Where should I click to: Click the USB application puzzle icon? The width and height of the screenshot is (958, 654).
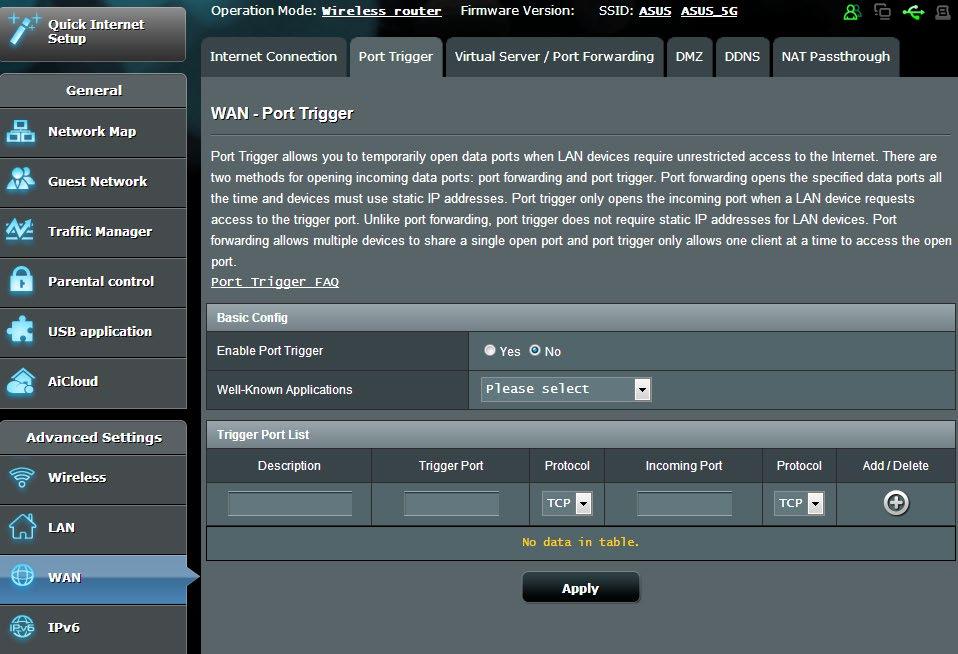pyautogui.click(x=21, y=331)
